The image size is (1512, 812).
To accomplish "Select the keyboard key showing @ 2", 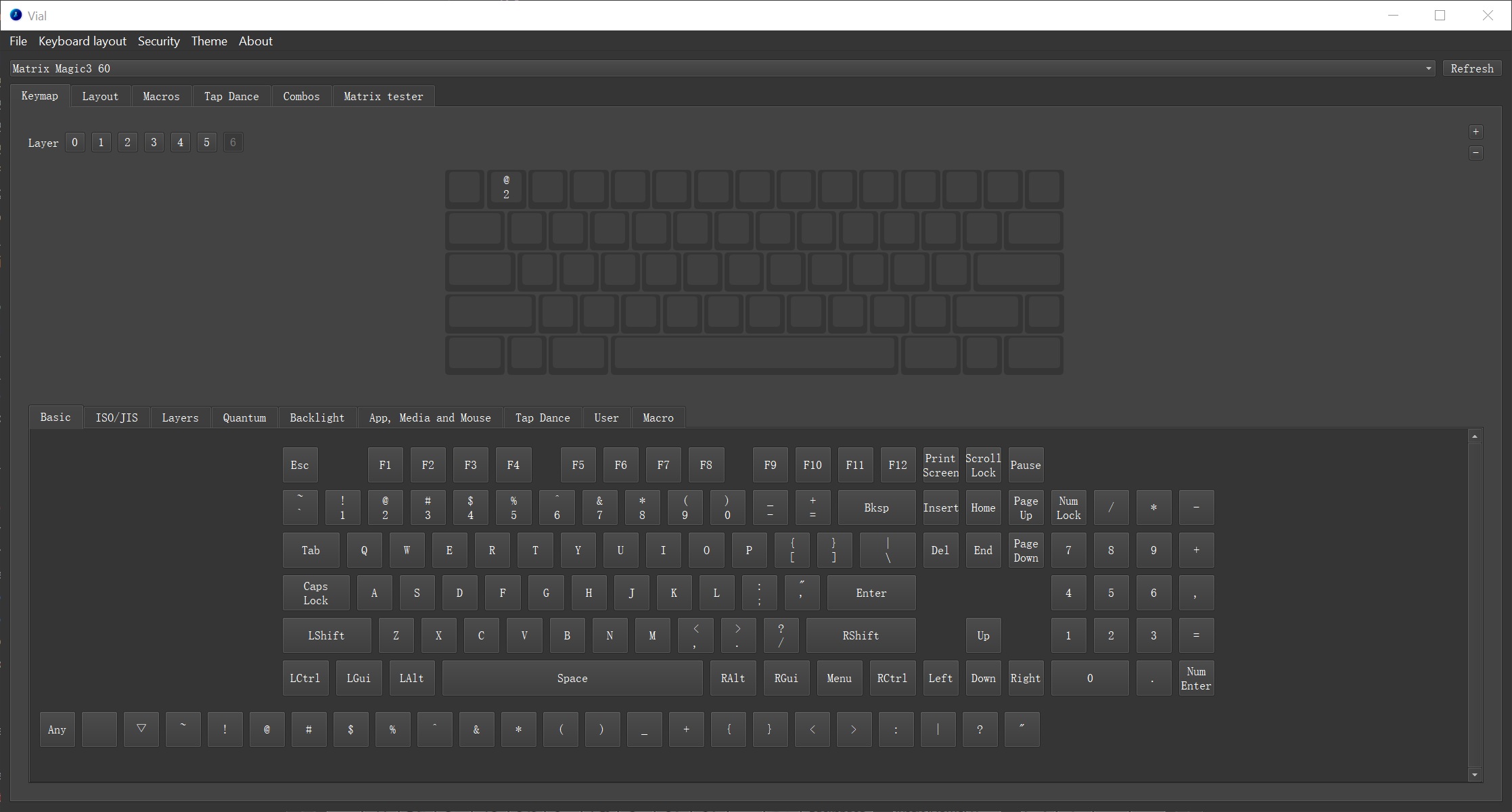I will point(506,187).
